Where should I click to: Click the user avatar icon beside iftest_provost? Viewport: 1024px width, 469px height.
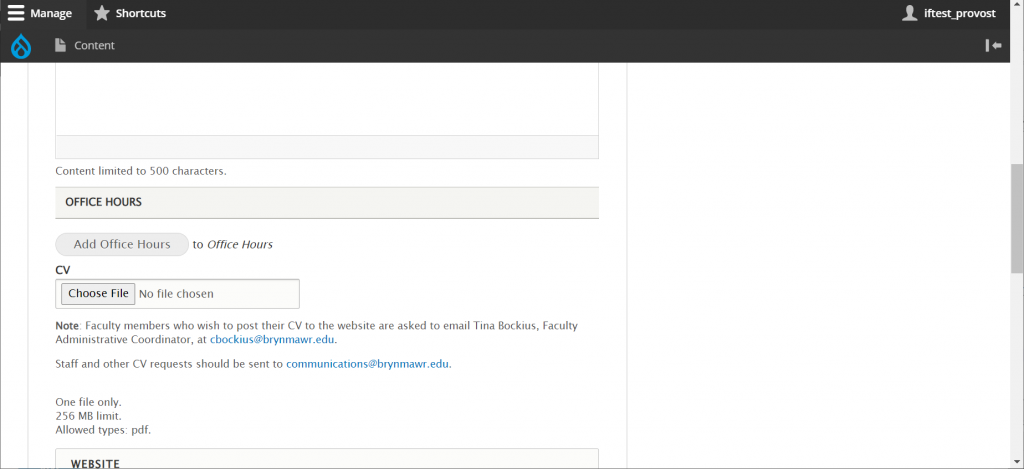click(910, 13)
